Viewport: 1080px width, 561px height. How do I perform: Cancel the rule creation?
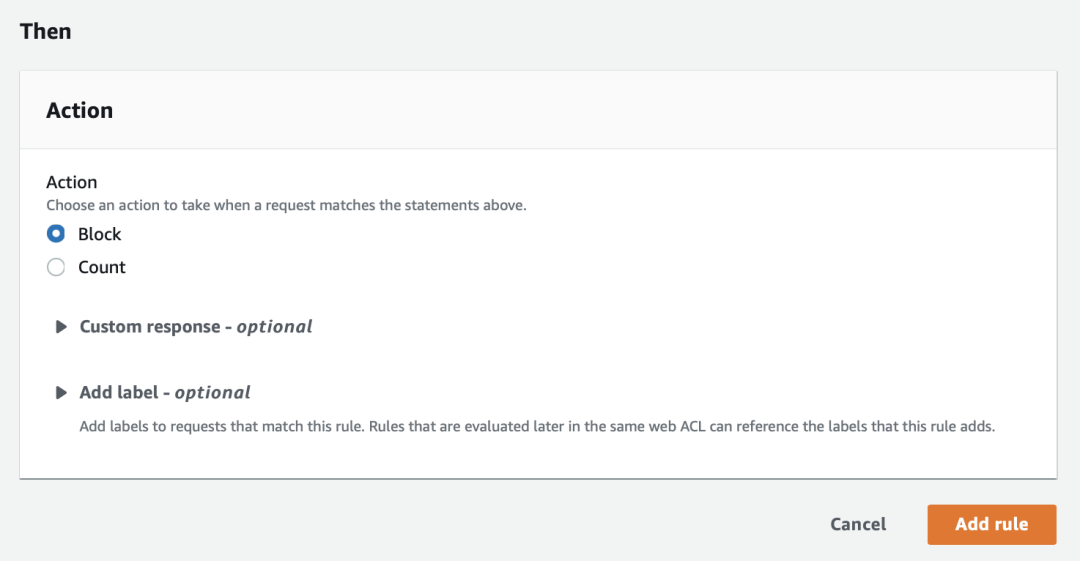[x=858, y=524]
